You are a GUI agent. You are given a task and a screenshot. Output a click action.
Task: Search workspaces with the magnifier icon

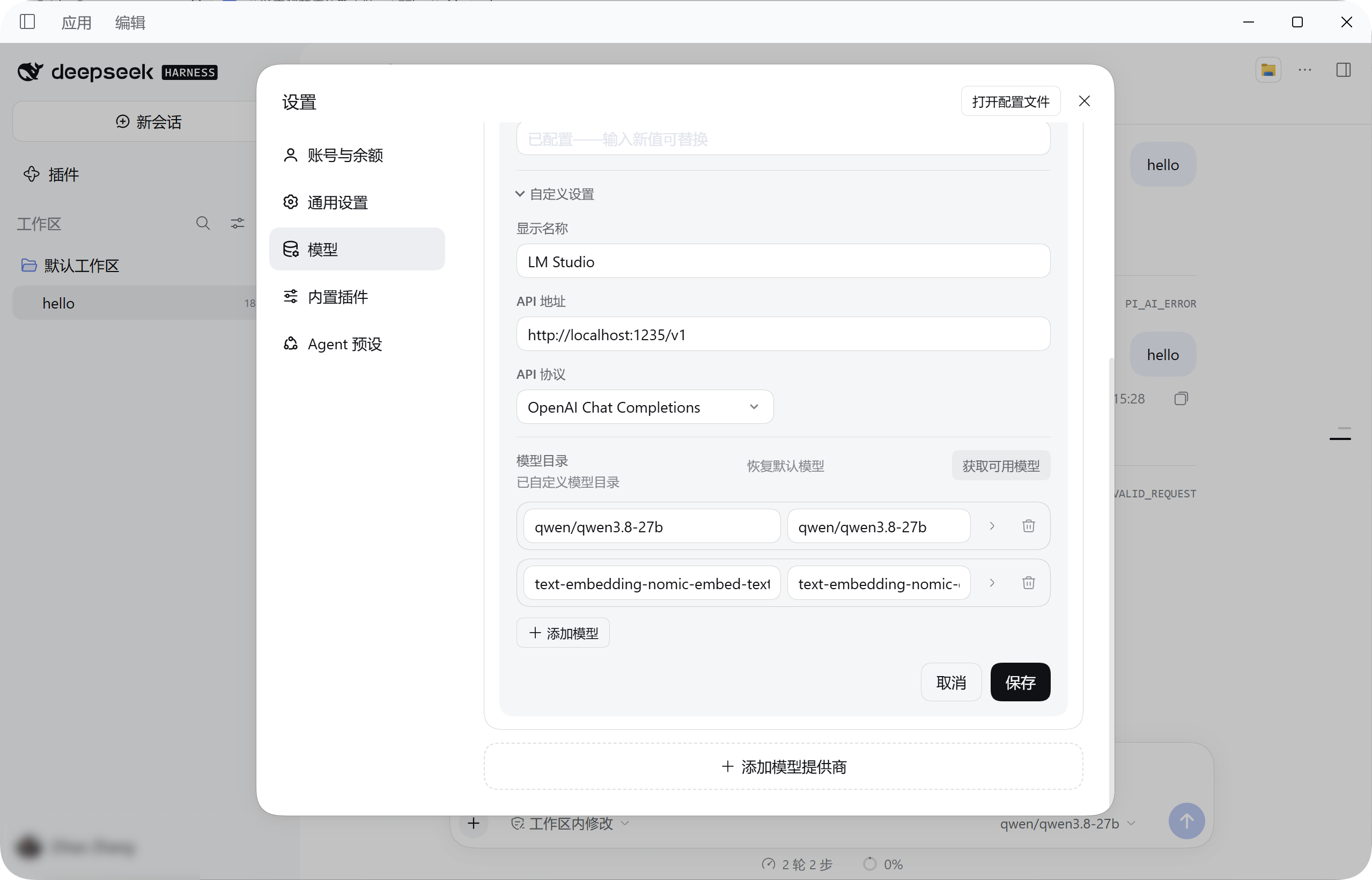pyautogui.click(x=203, y=223)
